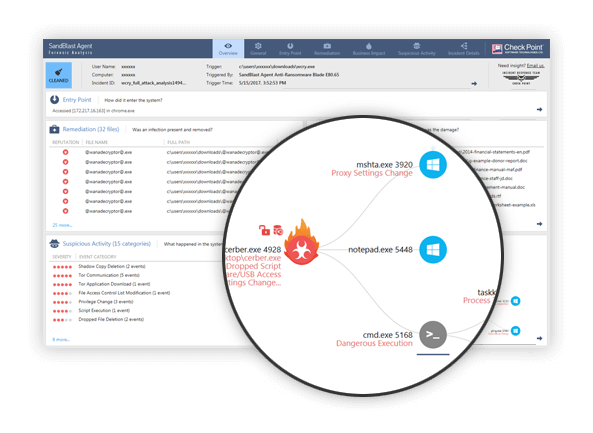Select Privilege Change (3 events) row

coord(106,302)
